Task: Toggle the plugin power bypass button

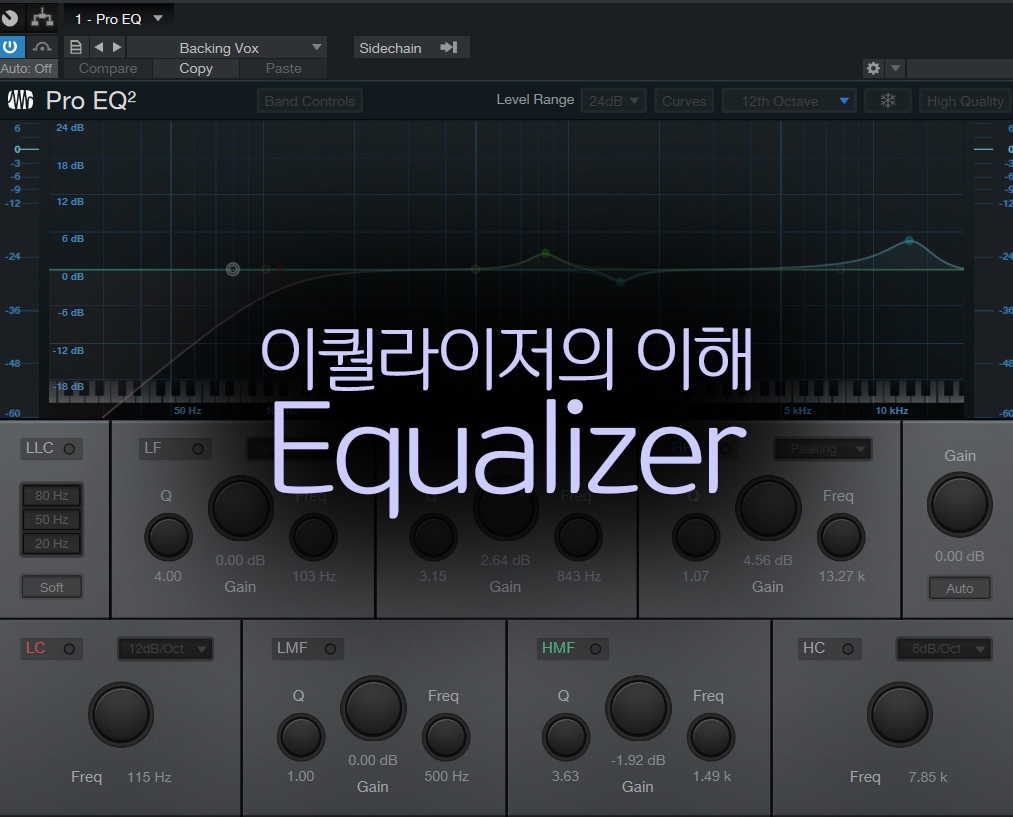Action: coord(11,47)
